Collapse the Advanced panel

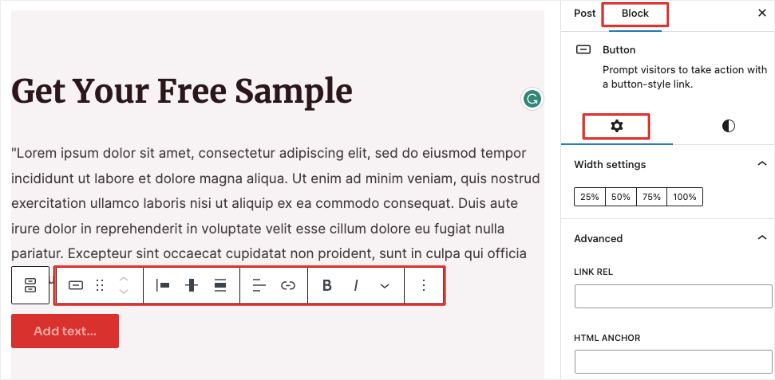point(762,238)
